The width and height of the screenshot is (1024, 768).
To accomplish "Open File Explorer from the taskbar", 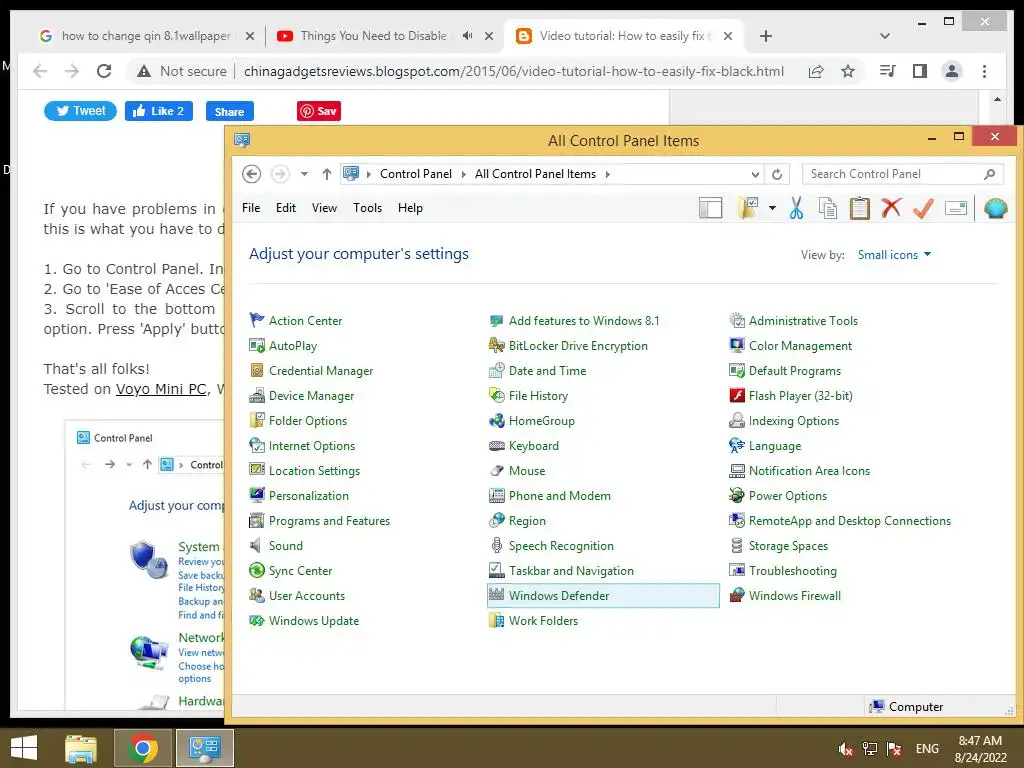I will click(81, 748).
